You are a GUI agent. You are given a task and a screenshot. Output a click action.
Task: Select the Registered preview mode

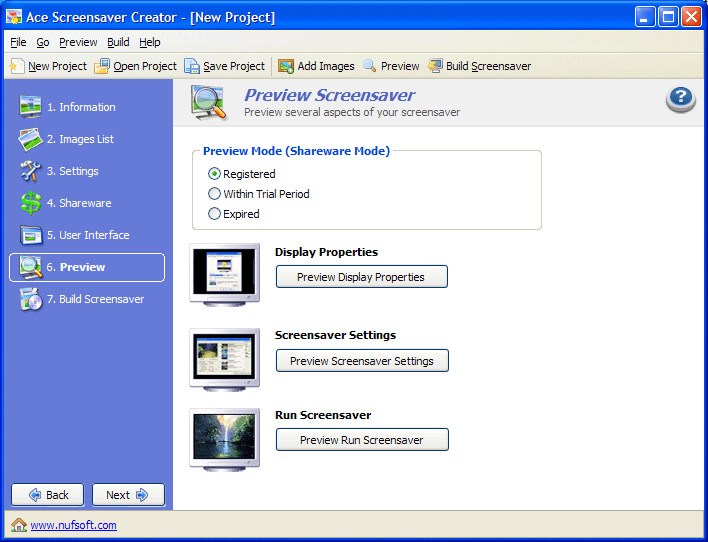214,174
